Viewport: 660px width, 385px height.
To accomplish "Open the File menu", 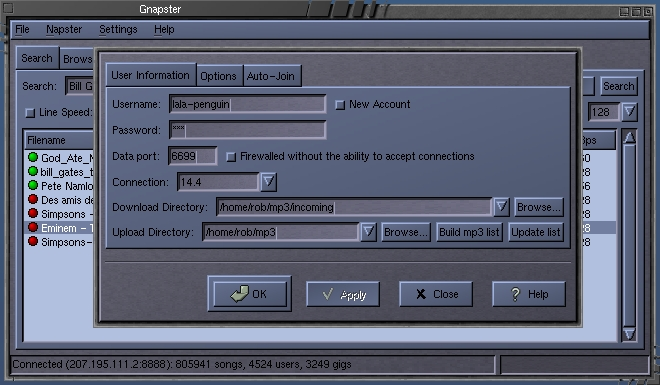I will tap(22, 29).
